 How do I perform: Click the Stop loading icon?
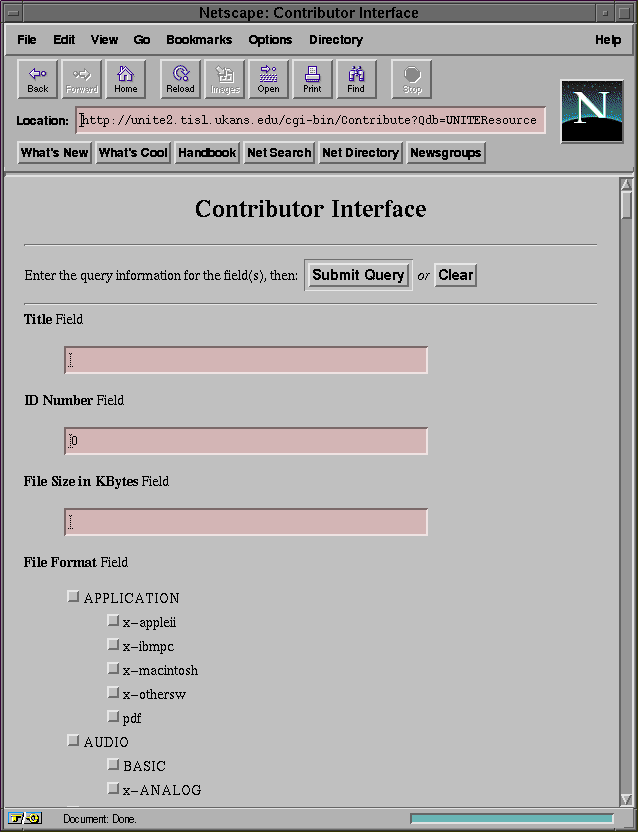[x=411, y=79]
